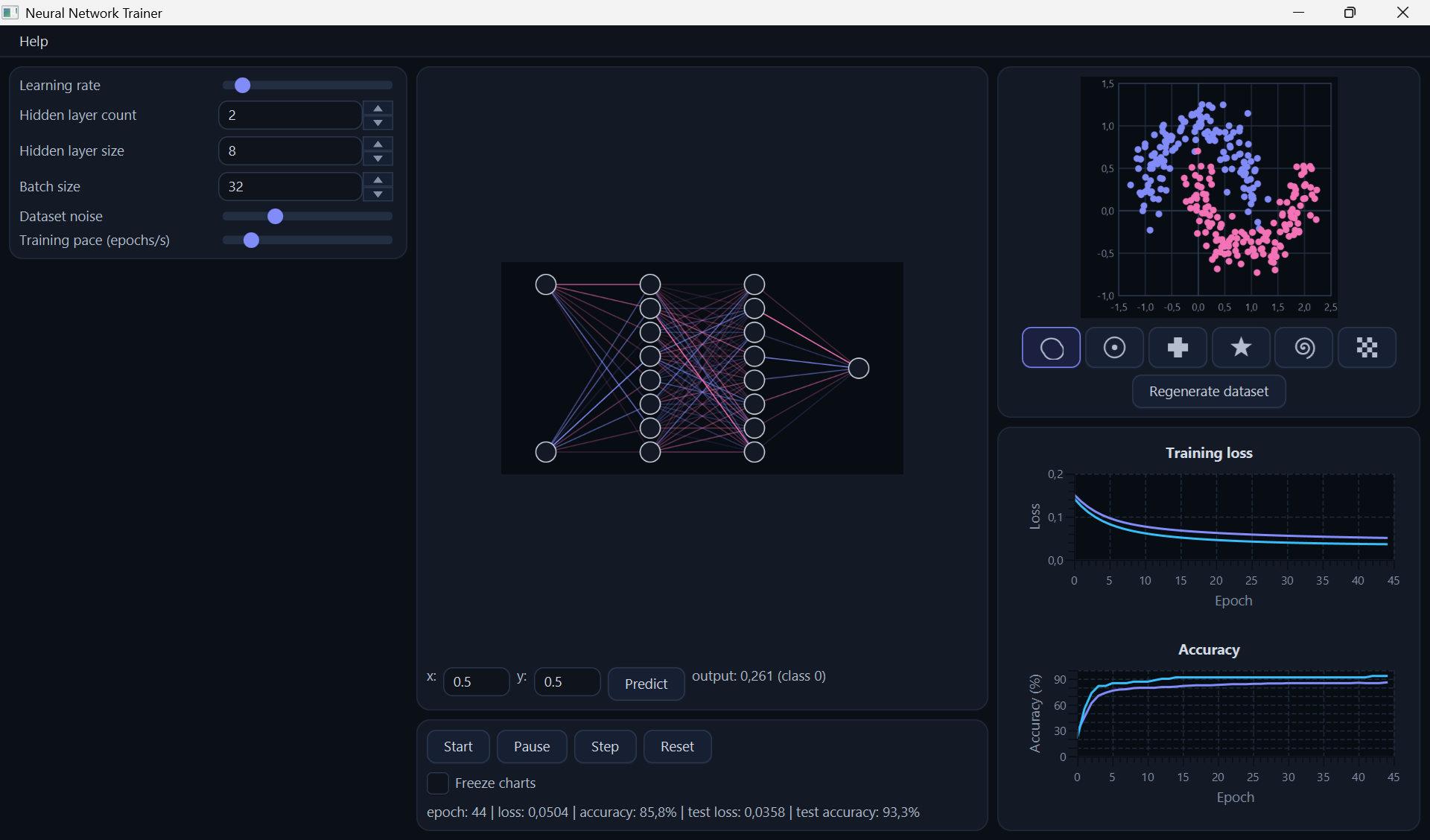Start the training

click(458, 747)
